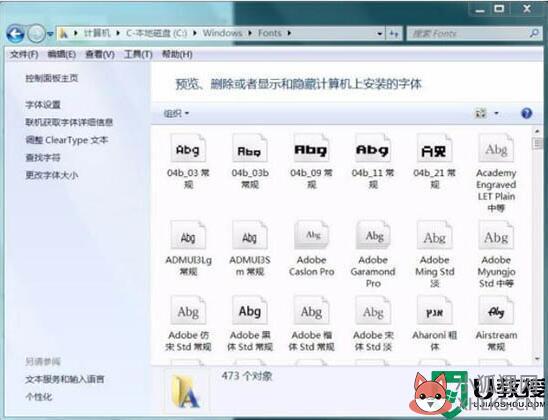
Task: Open the address bar history dropdown
Action: [x=380, y=34]
